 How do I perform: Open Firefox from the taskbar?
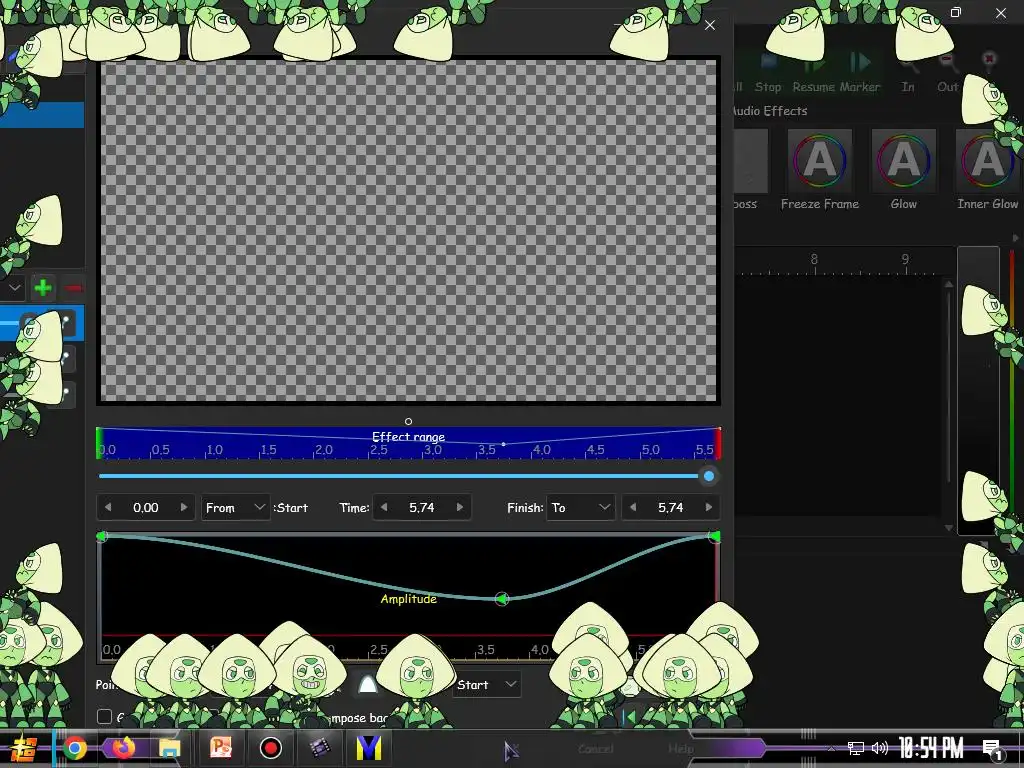(x=123, y=748)
